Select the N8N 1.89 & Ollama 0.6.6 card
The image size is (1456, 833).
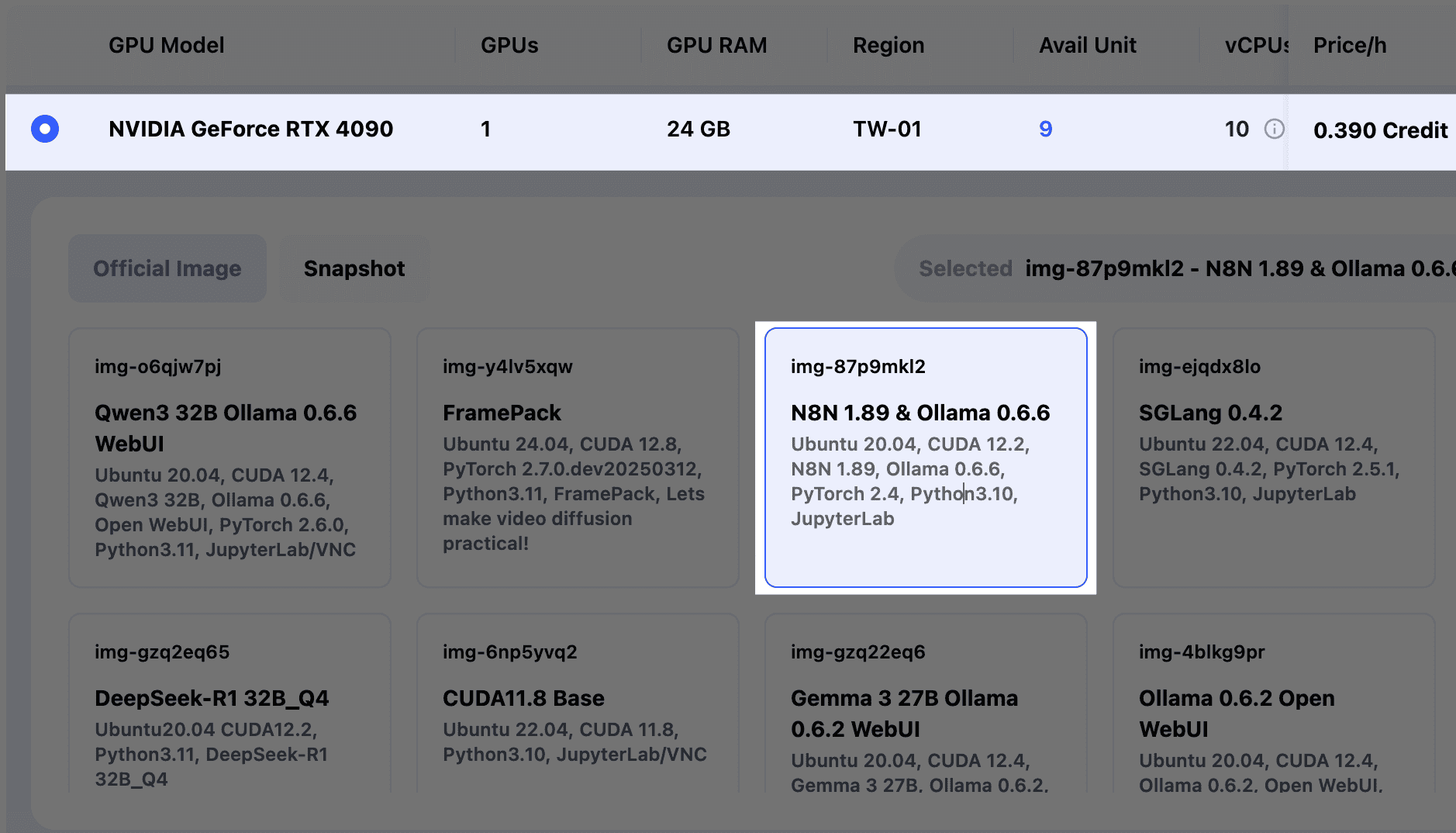(926, 457)
